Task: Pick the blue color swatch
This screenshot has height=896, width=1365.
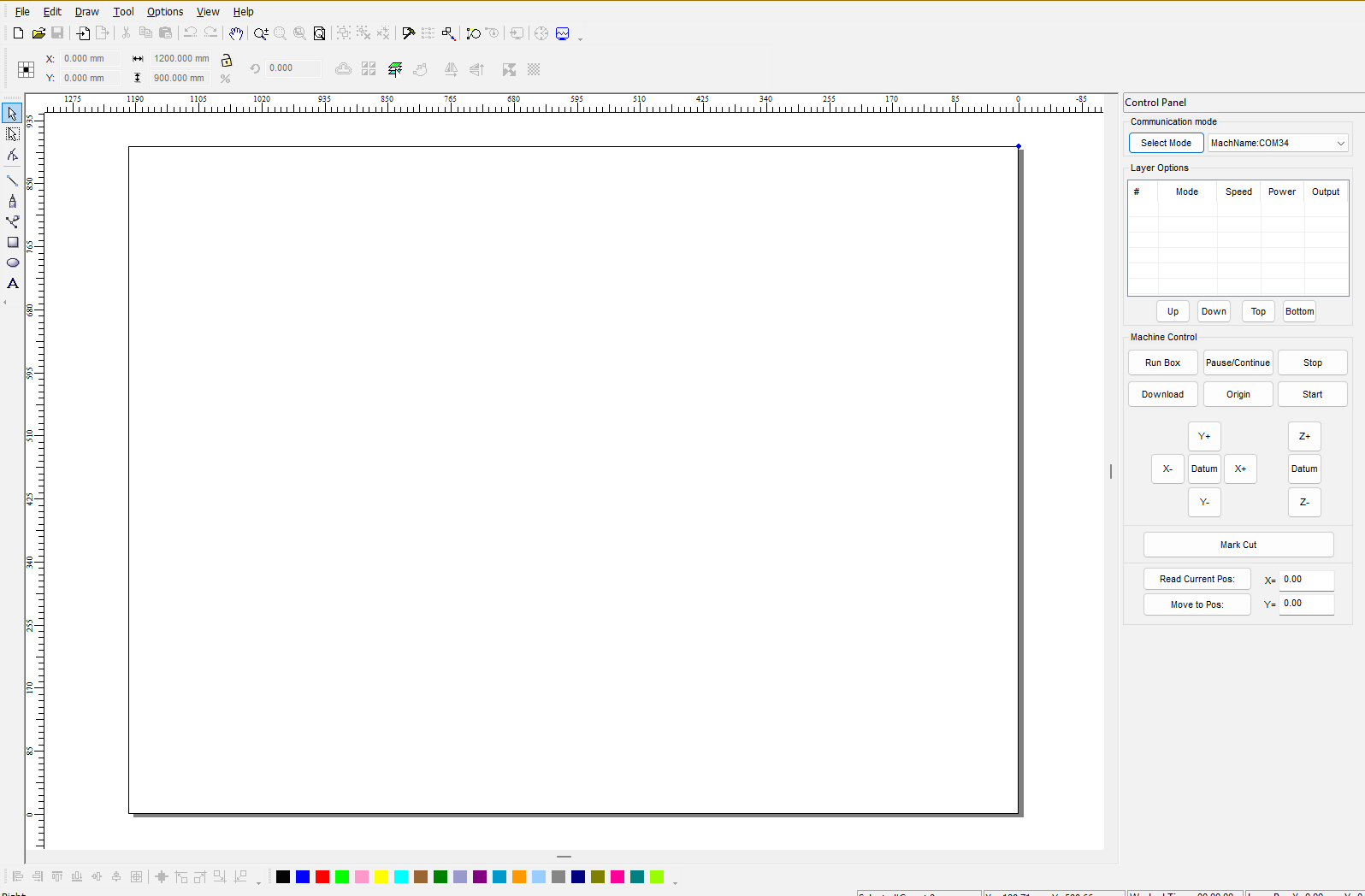Action: click(x=303, y=876)
